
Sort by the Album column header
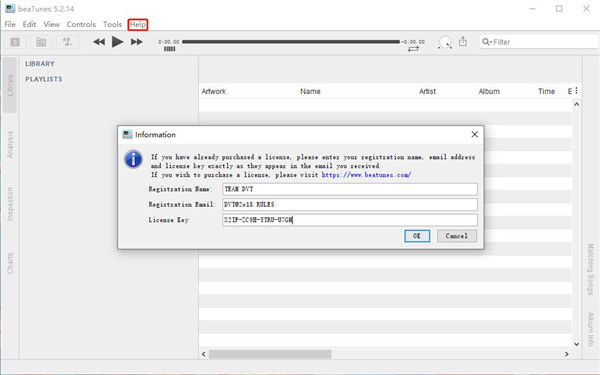pyautogui.click(x=489, y=91)
